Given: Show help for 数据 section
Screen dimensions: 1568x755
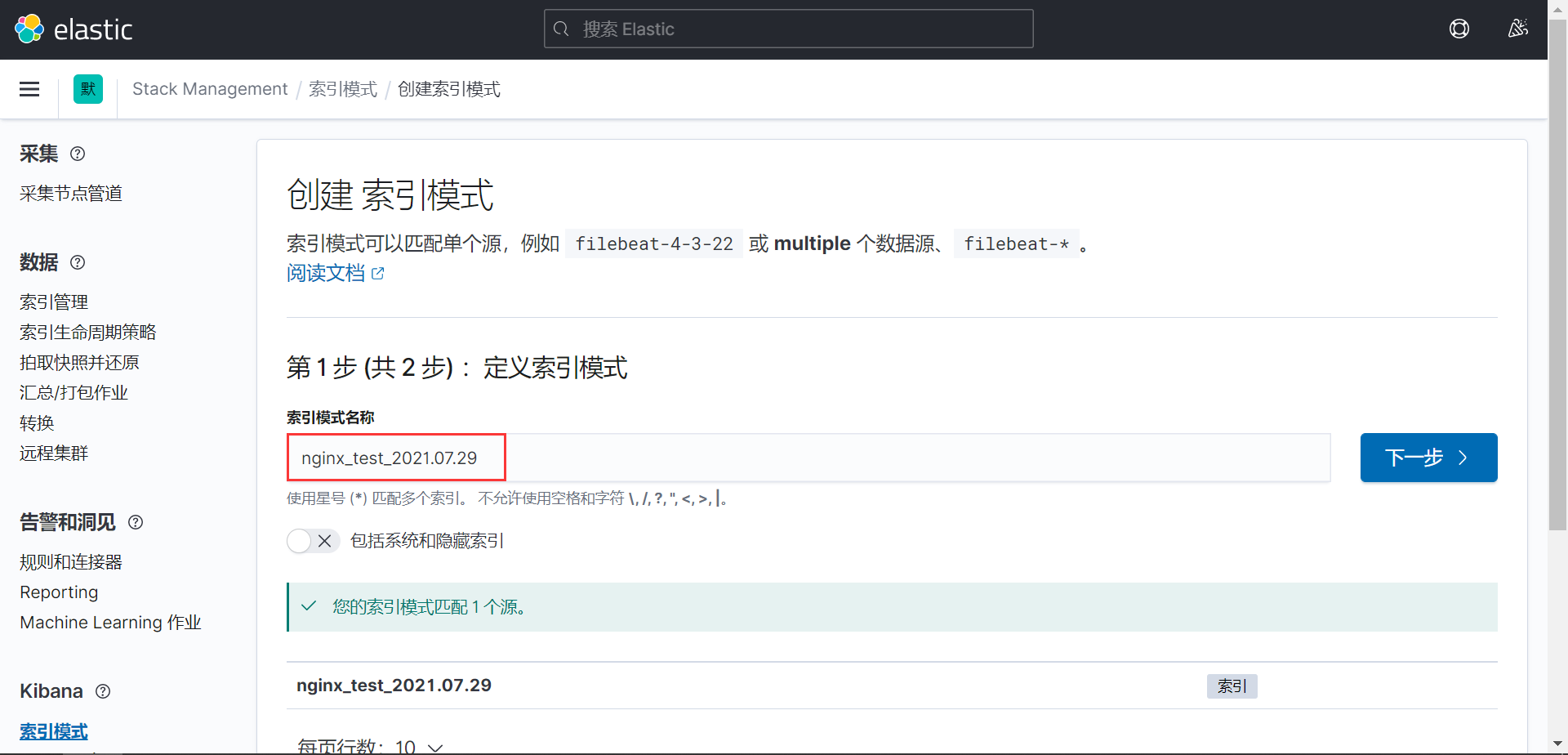Looking at the screenshot, I should [78, 262].
